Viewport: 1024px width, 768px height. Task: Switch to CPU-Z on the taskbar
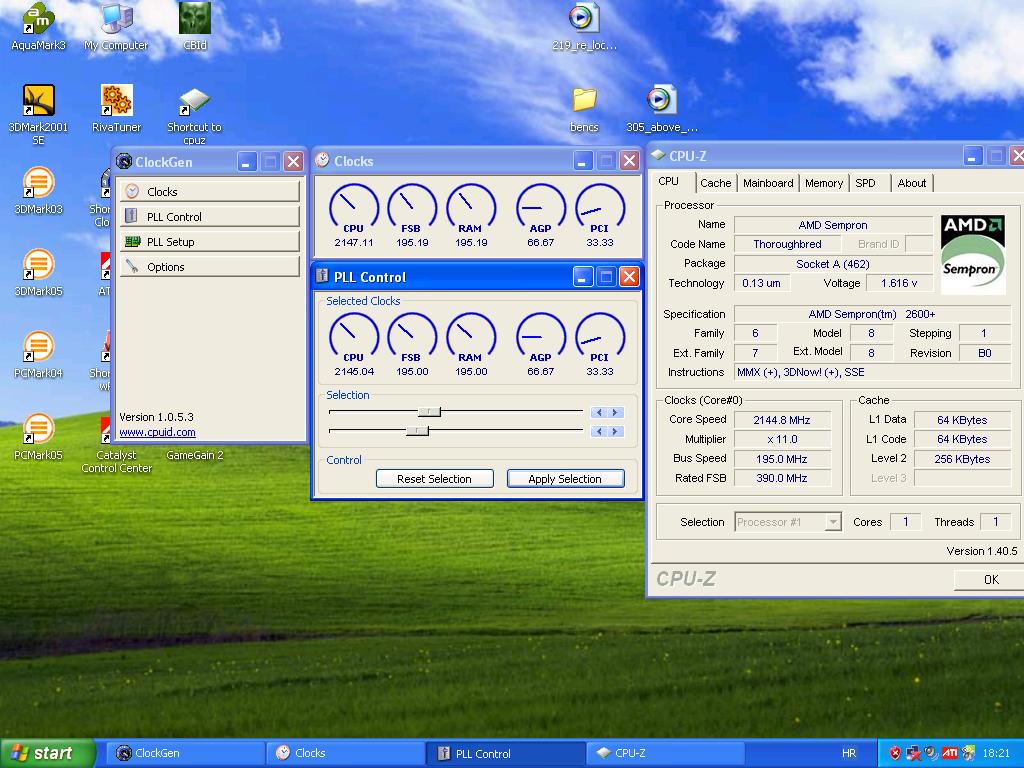click(x=666, y=753)
